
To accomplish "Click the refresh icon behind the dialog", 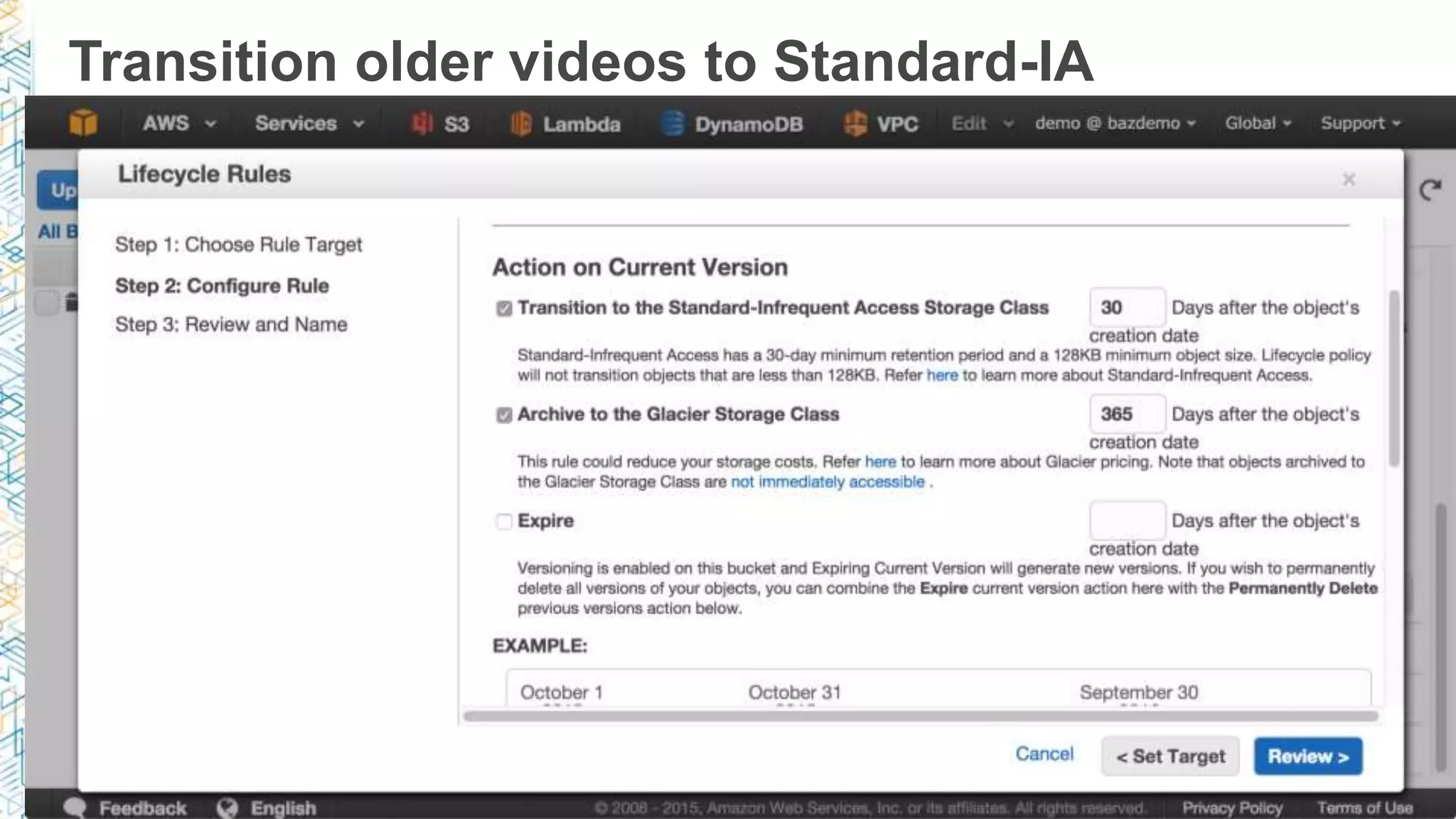I will click(x=1430, y=190).
